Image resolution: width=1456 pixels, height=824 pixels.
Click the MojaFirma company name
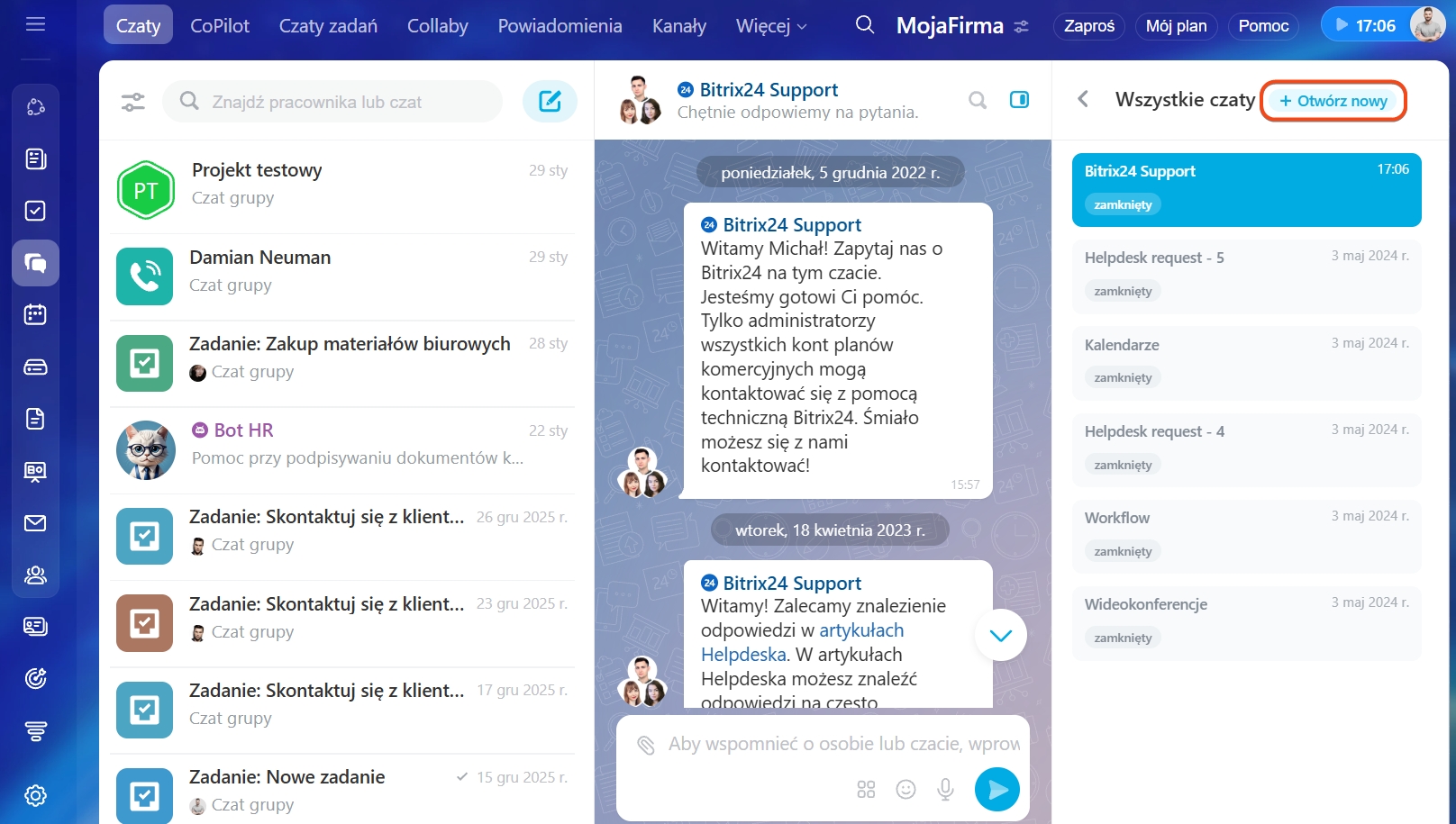click(950, 25)
